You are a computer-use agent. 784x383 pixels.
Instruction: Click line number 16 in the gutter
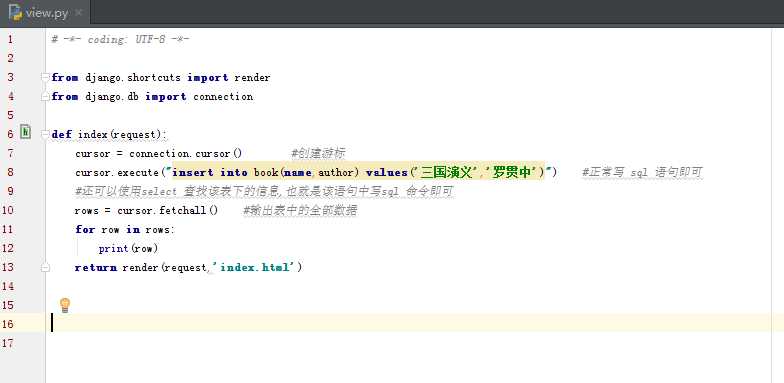pyautogui.click(x=8, y=324)
